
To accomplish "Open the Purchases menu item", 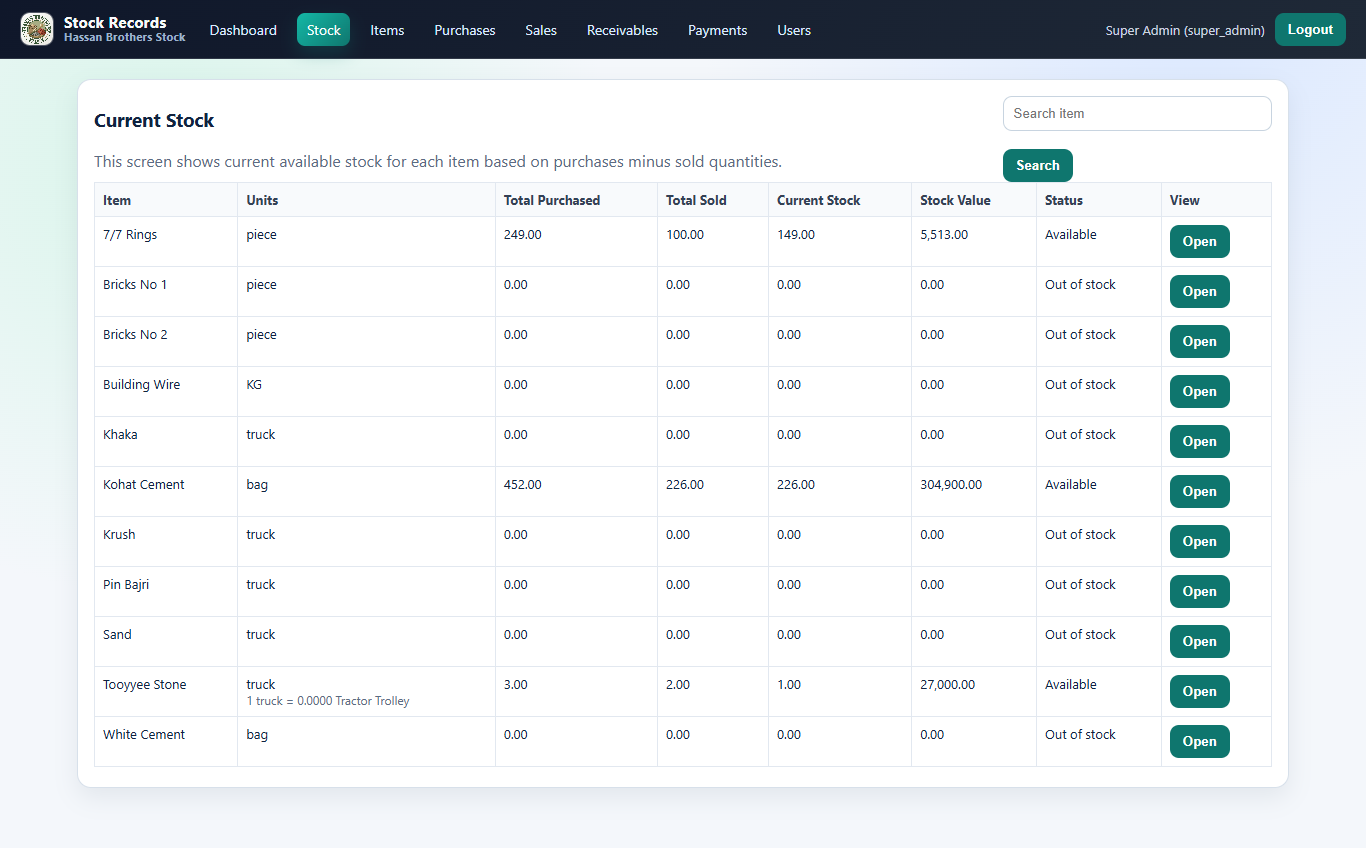I will point(464,30).
